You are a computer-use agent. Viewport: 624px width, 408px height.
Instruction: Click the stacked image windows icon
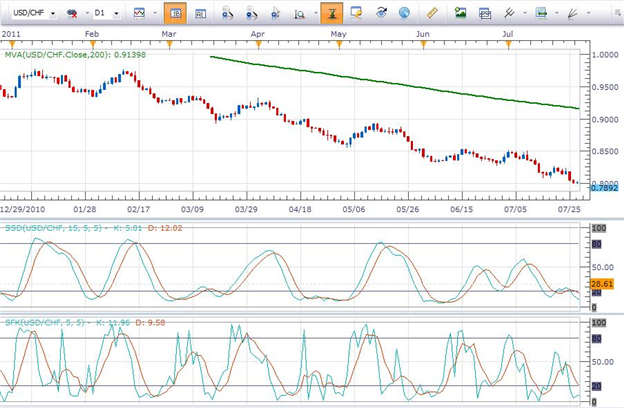pos(485,14)
